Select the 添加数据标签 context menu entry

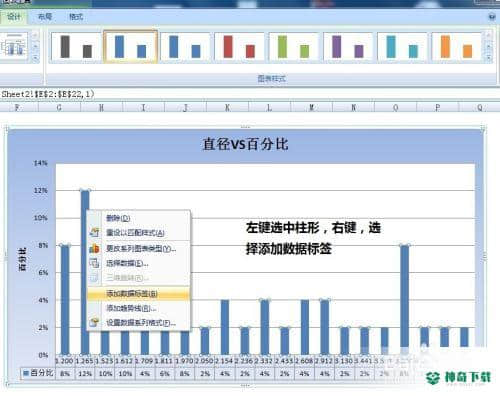coord(139,294)
